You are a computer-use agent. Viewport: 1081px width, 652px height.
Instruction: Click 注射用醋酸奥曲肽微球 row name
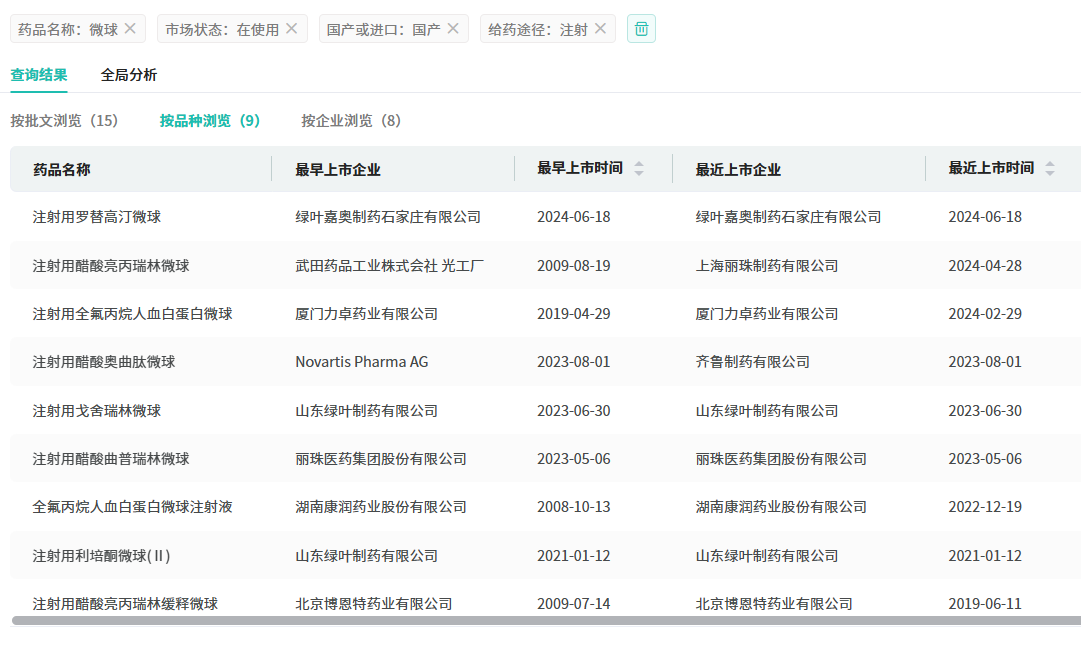click(103, 362)
